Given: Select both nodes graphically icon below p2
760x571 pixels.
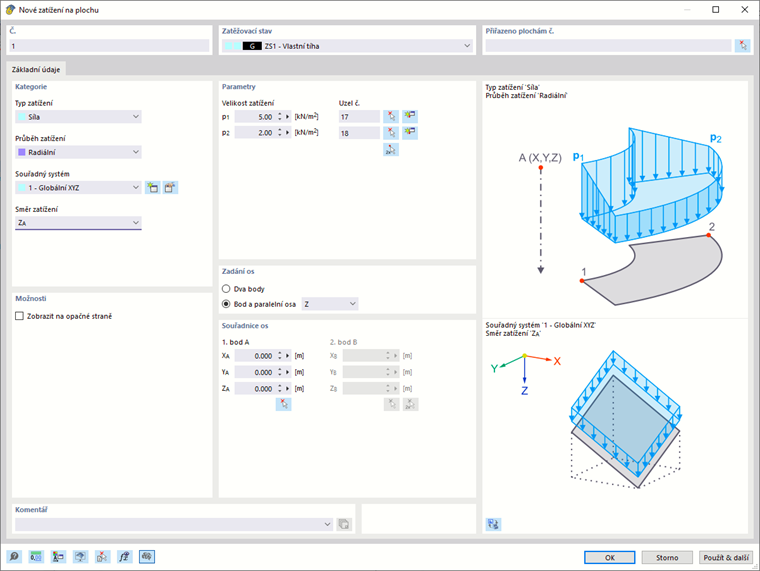Looking at the screenshot, I should coord(391,150).
